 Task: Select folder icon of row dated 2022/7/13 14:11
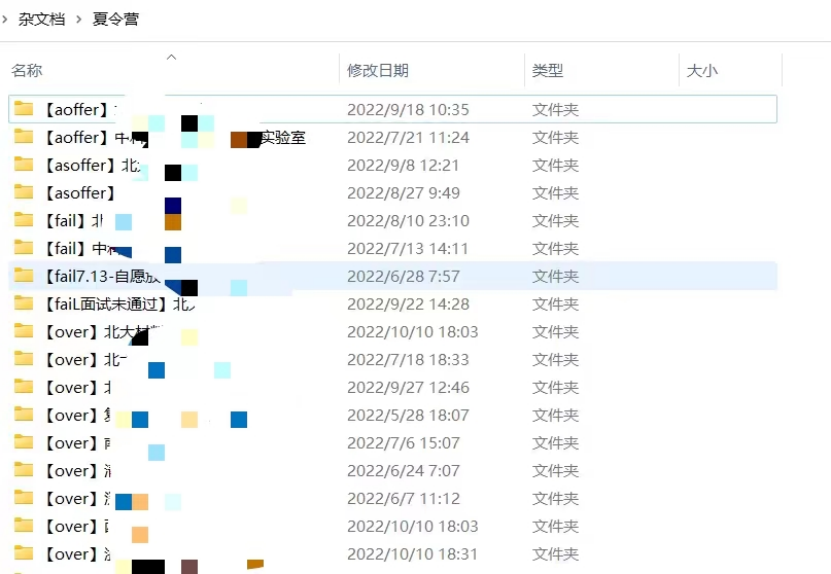click(23, 248)
